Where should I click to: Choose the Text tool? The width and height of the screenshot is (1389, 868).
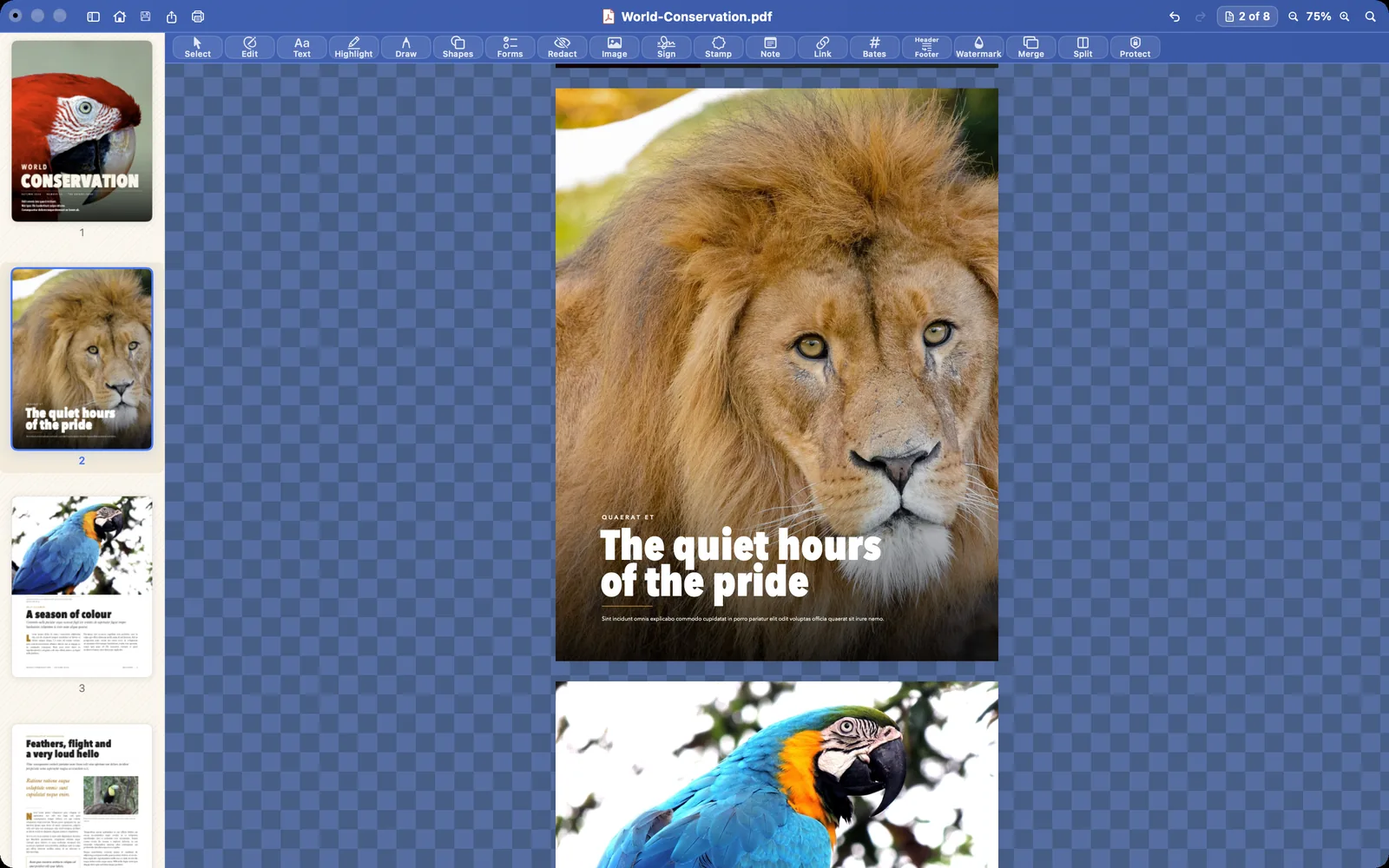pos(301,47)
